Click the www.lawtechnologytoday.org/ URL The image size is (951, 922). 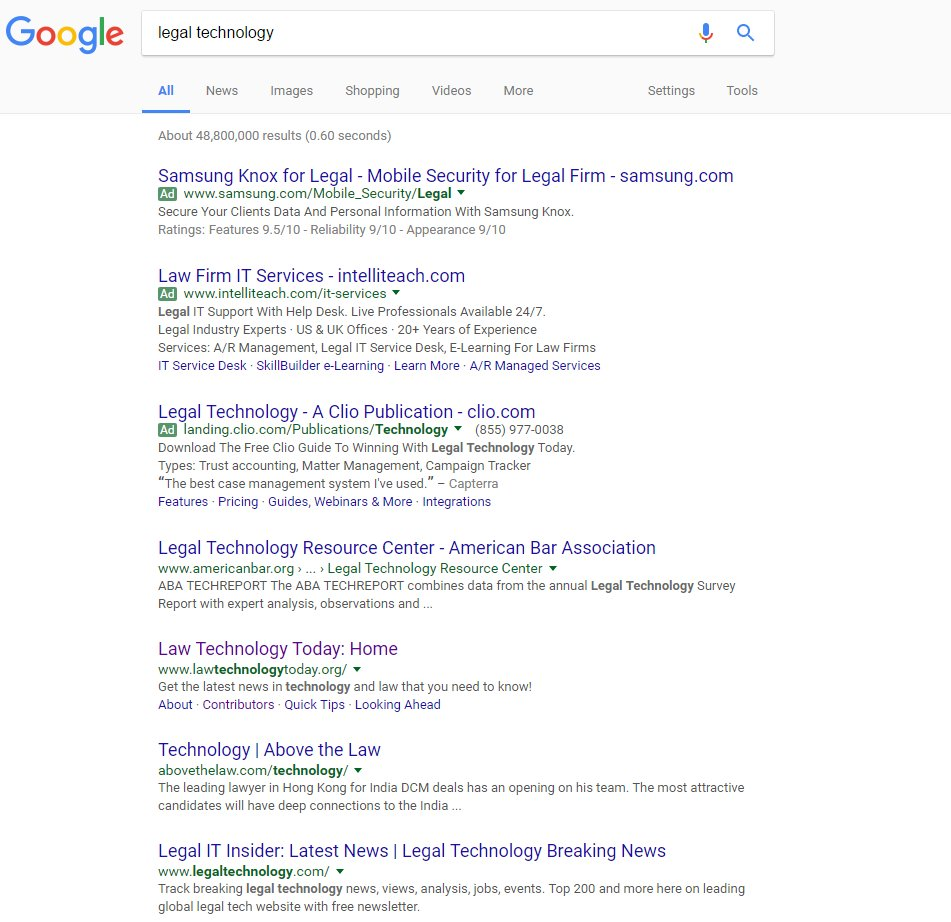[x=253, y=670]
